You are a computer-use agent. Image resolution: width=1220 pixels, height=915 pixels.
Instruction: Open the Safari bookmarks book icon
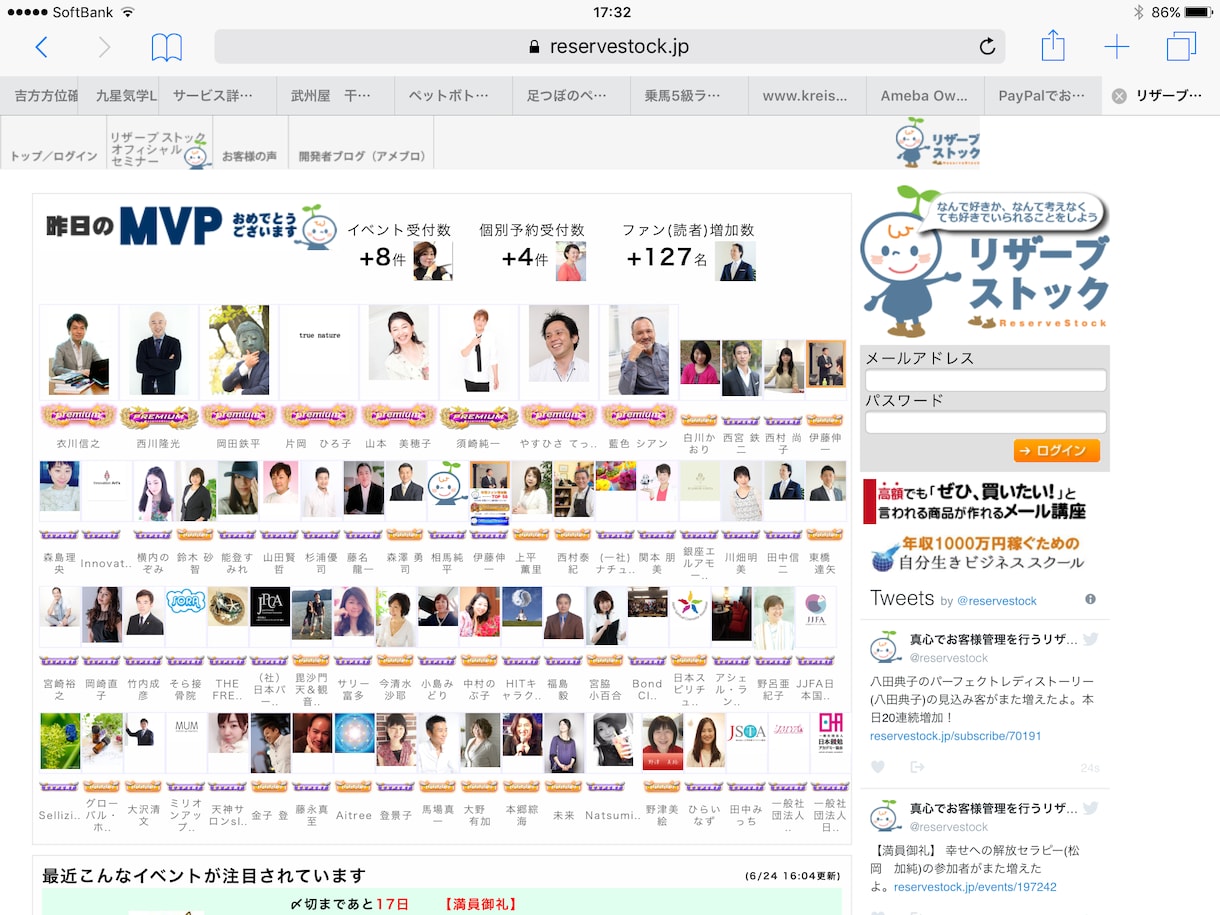(x=167, y=47)
